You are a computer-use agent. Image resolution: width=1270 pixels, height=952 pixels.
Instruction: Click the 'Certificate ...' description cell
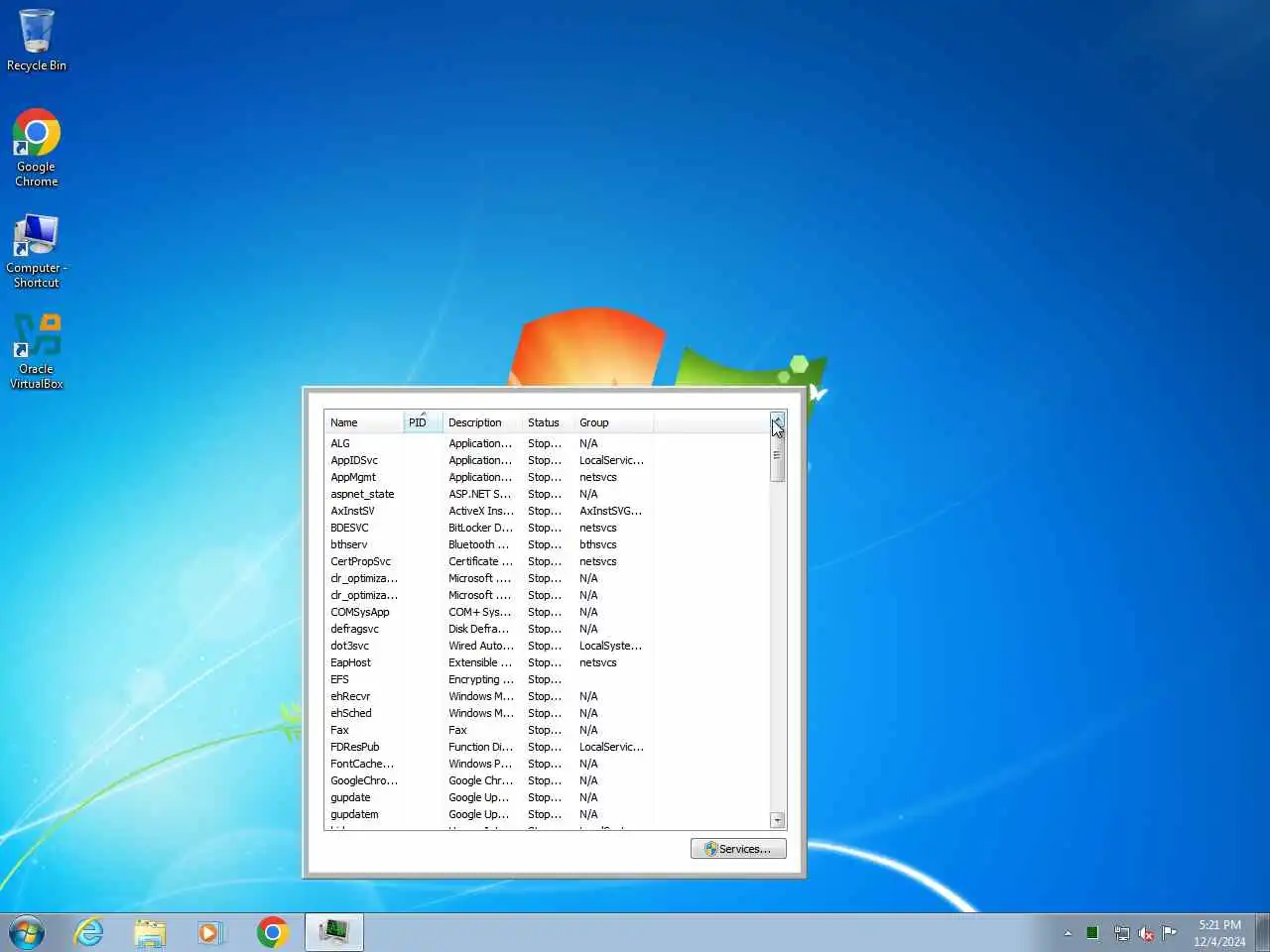click(x=481, y=561)
